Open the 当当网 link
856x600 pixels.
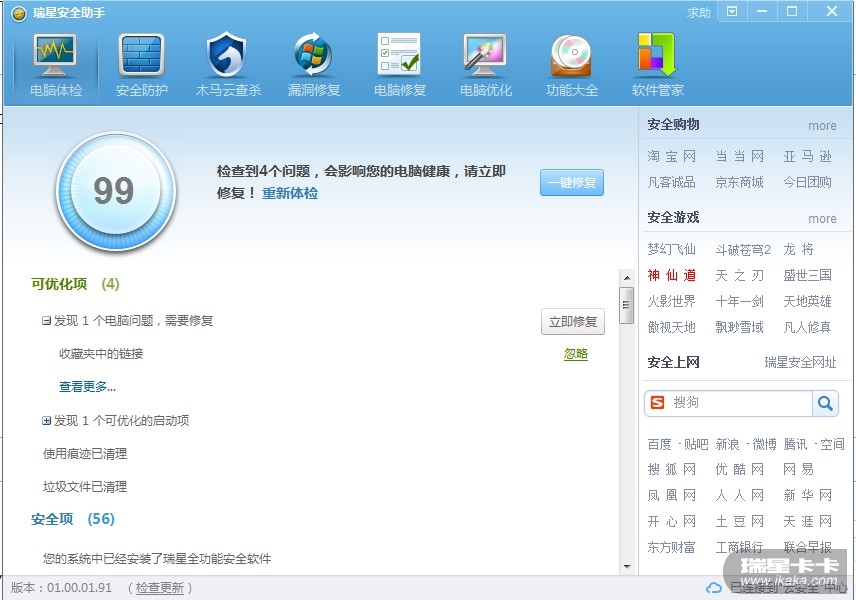point(739,157)
